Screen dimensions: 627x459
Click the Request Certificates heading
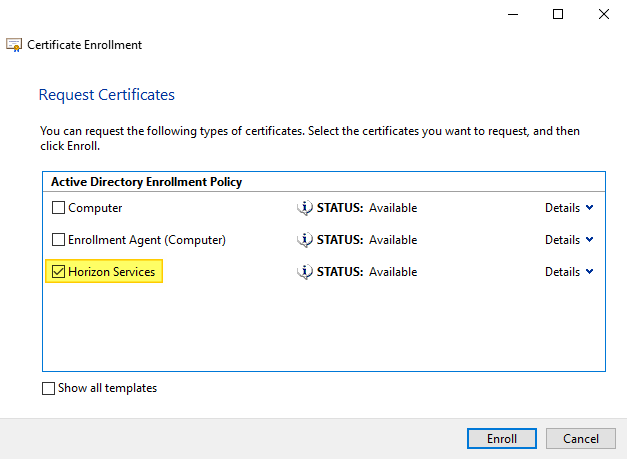point(106,95)
